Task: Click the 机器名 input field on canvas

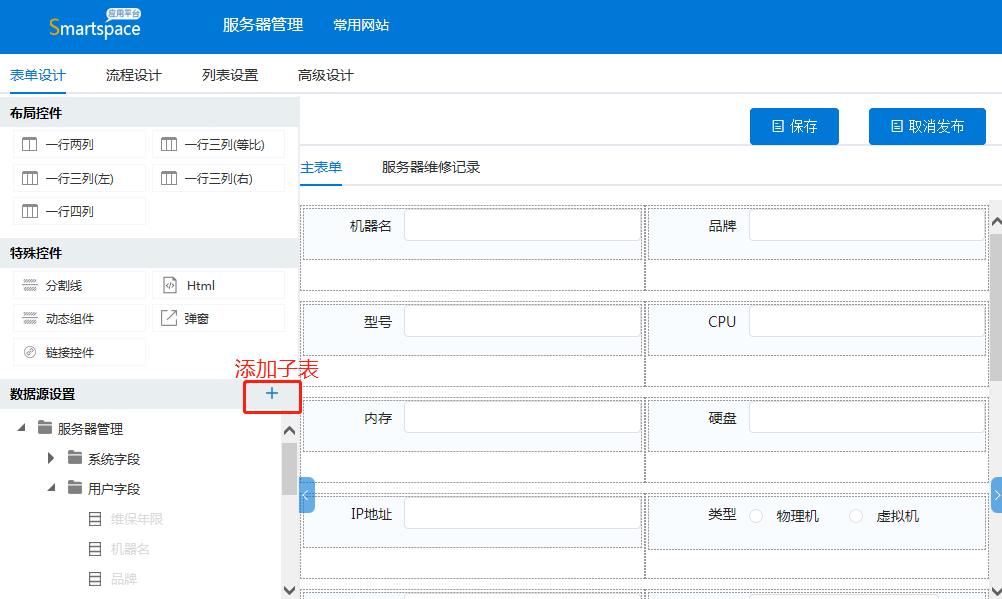Action: pyautogui.click(x=523, y=226)
